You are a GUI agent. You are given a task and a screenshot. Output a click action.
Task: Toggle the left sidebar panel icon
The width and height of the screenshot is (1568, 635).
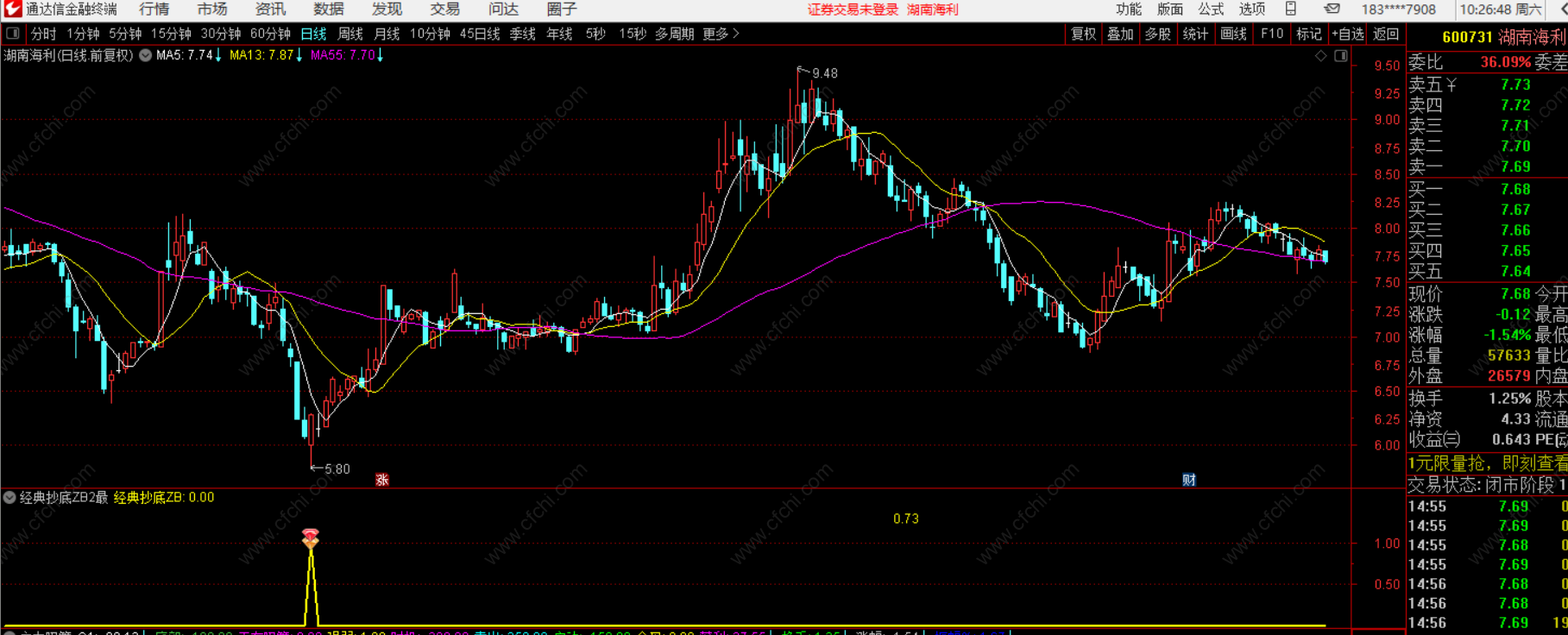(13, 34)
